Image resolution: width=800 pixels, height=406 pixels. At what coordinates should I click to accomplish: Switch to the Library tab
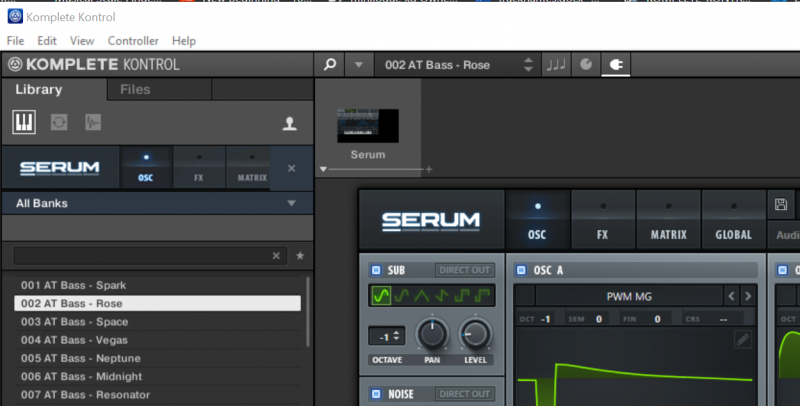(39, 89)
